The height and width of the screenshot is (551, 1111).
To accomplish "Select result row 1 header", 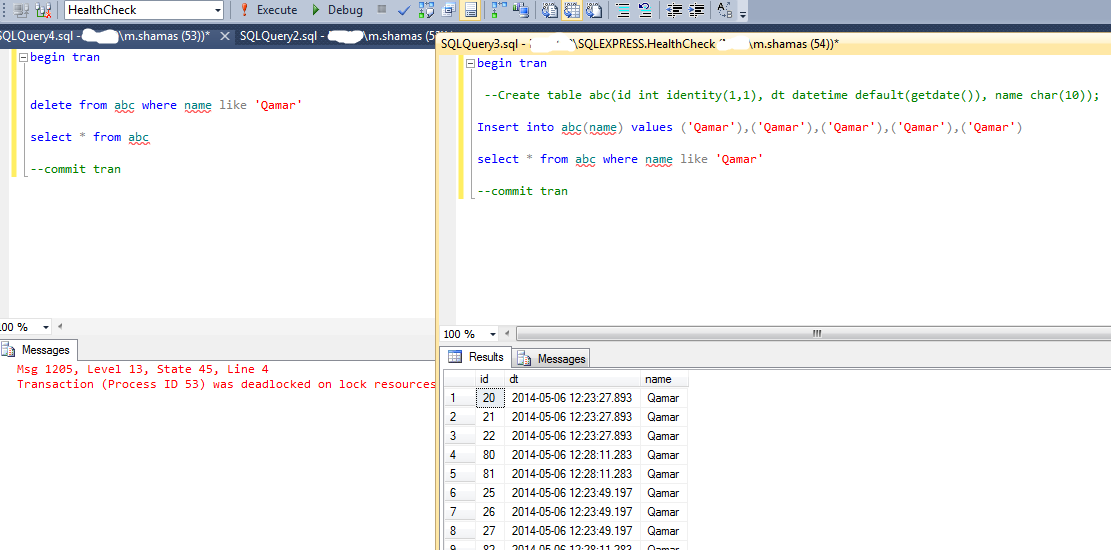I will click(459, 398).
